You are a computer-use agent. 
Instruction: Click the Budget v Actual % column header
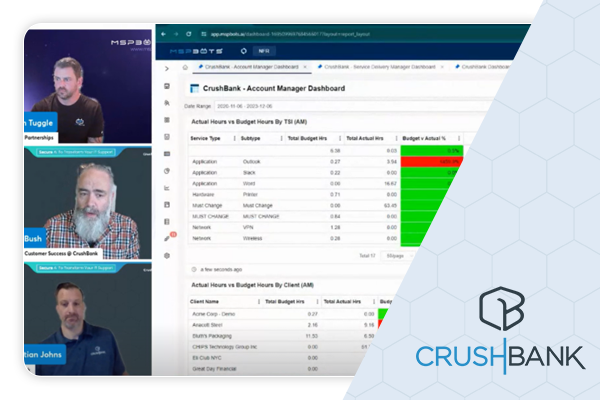(424, 138)
